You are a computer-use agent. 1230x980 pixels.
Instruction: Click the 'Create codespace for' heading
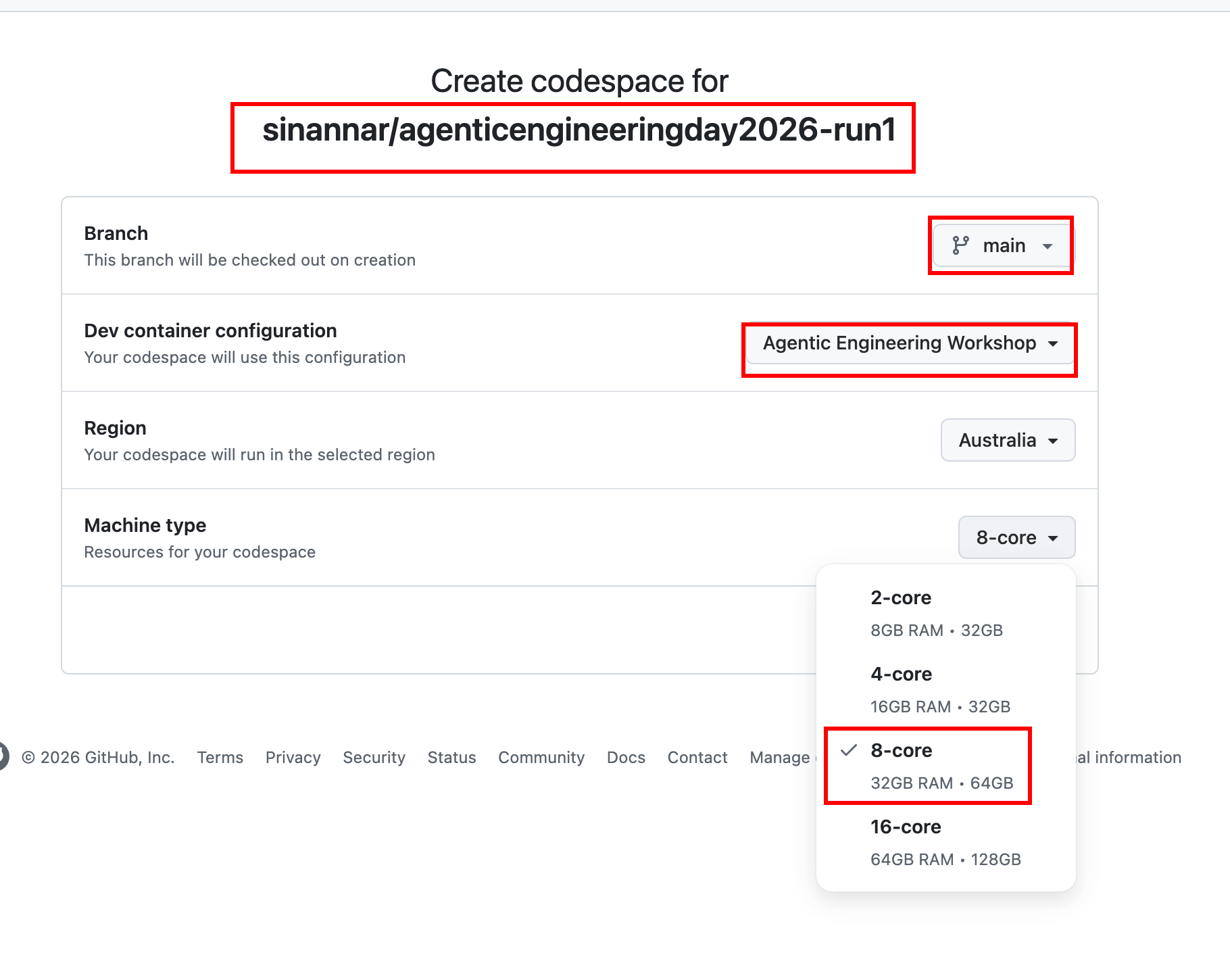click(x=579, y=81)
